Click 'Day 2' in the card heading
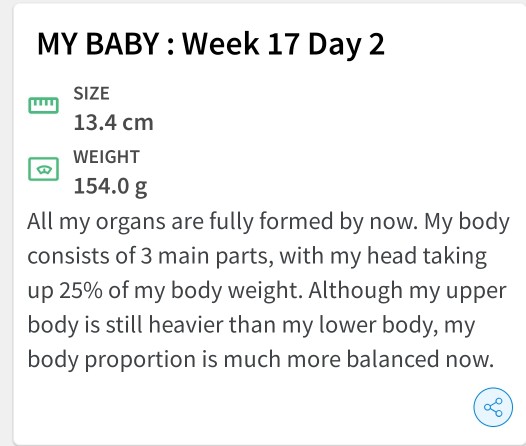This screenshot has width=526, height=446. pos(346,45)
